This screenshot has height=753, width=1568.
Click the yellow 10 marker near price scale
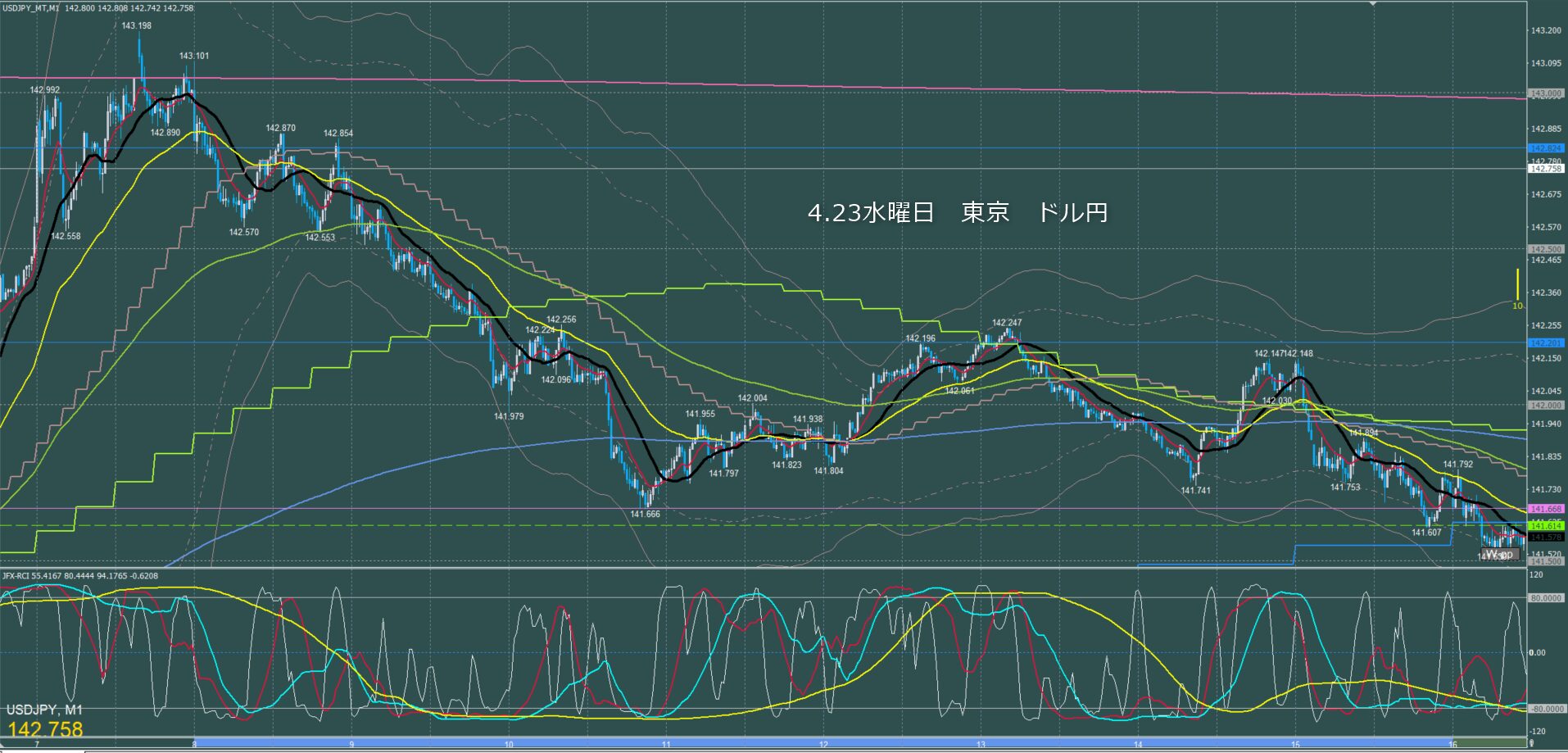pyautogui.click(x=1517, y=306)
